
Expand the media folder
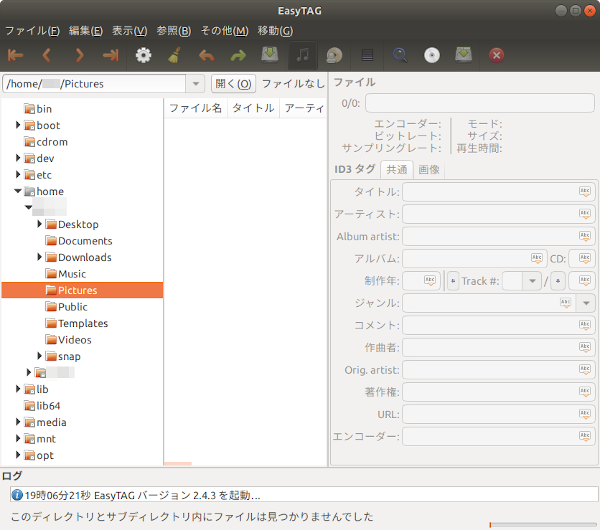18,422
